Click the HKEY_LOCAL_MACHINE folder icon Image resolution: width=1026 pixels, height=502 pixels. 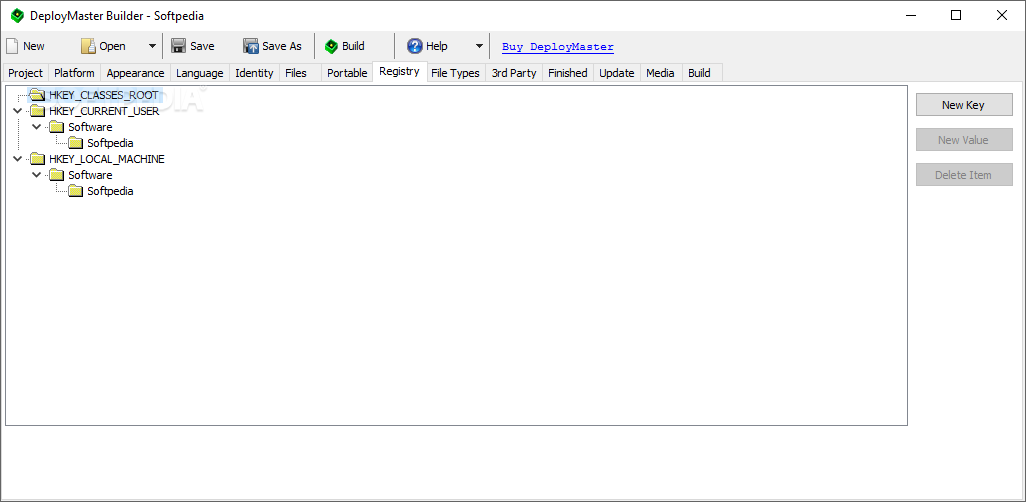point(38,159)
